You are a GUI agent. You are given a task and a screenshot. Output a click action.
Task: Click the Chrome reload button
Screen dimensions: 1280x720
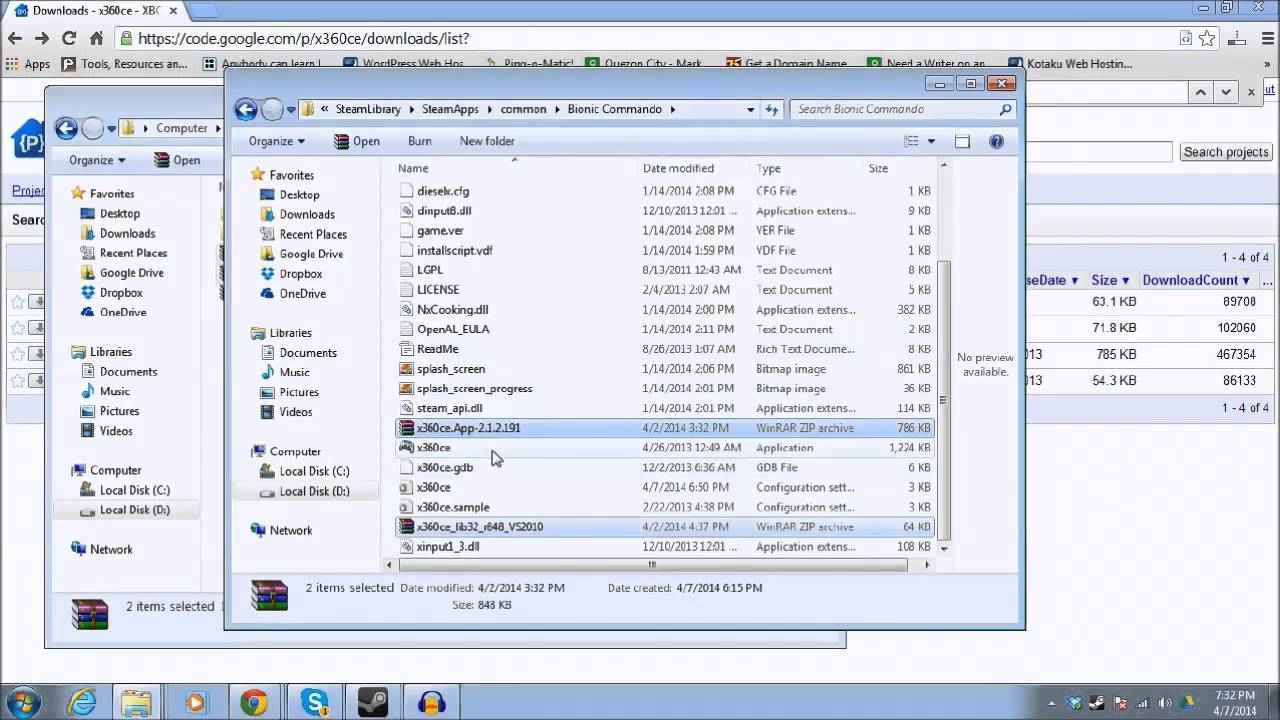point(69,38)
